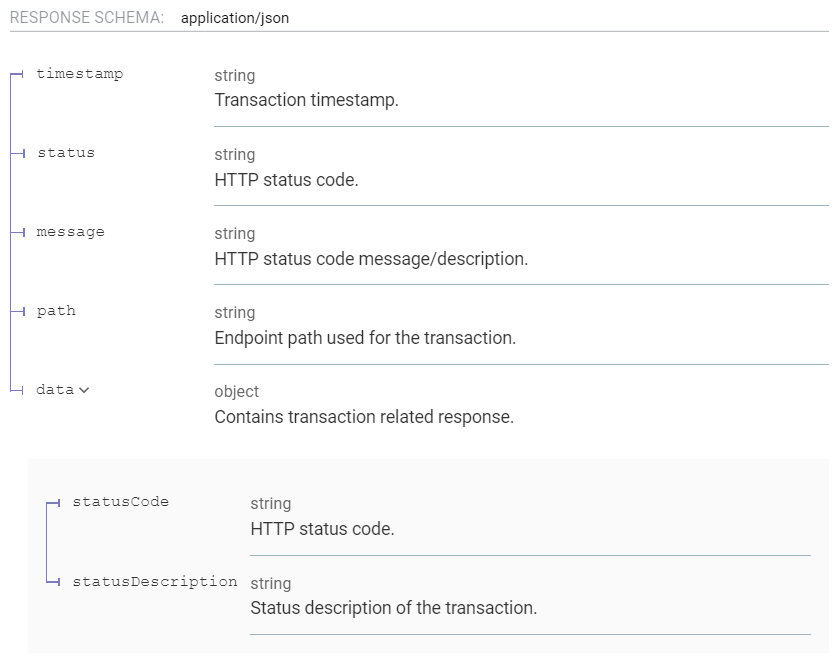Select the timestamp property name
This screenshot has height=658, width=837.
(78, 74)
